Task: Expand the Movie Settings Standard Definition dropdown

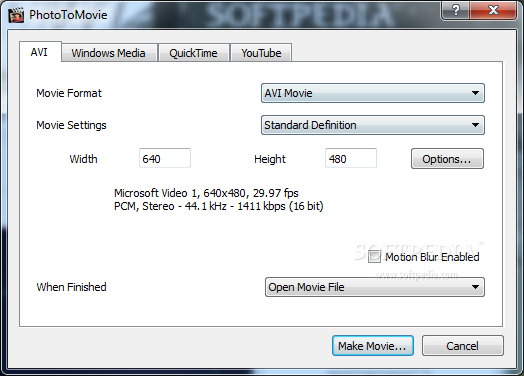Action: (373, 125)
